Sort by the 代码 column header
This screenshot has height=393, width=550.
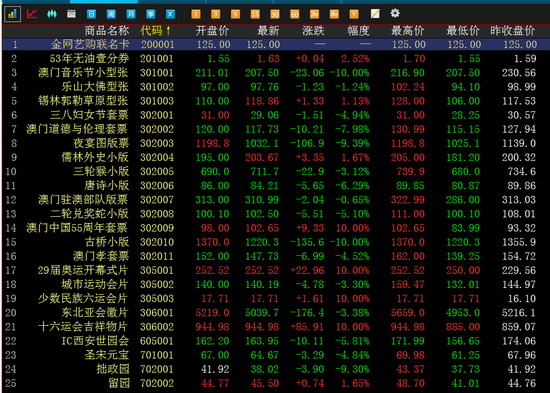click(x=155, y=31)
